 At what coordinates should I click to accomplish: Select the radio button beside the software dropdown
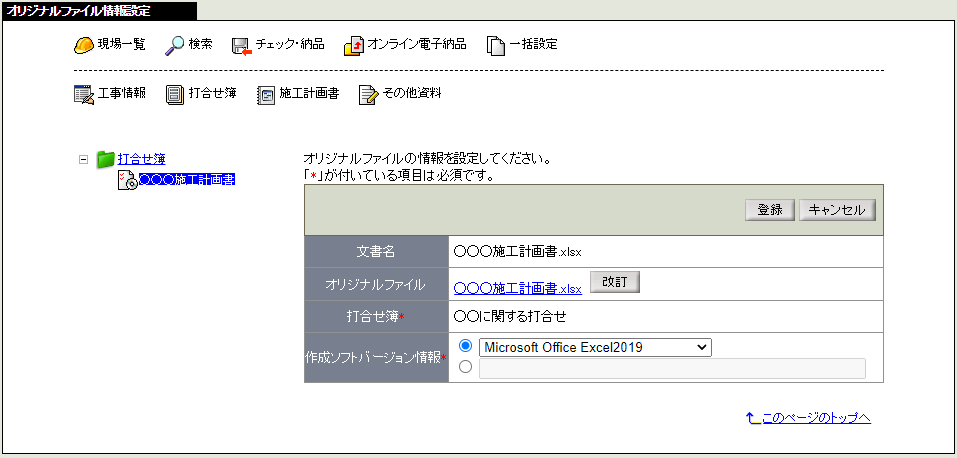click(x=466, y=346)
